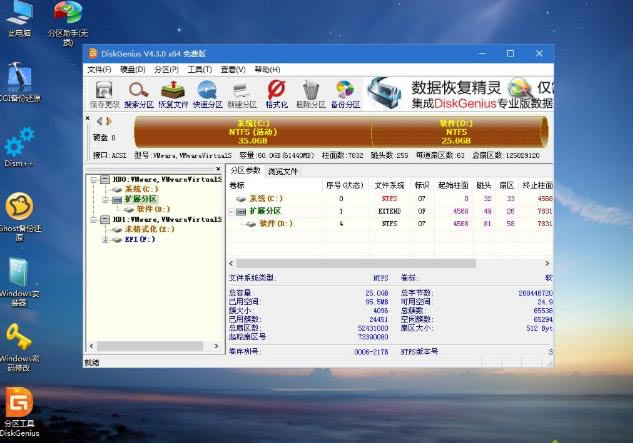The height and width of the screenshot is (443, 633).
Task: Open Windows密码修改 key icon
Action: 19,347
